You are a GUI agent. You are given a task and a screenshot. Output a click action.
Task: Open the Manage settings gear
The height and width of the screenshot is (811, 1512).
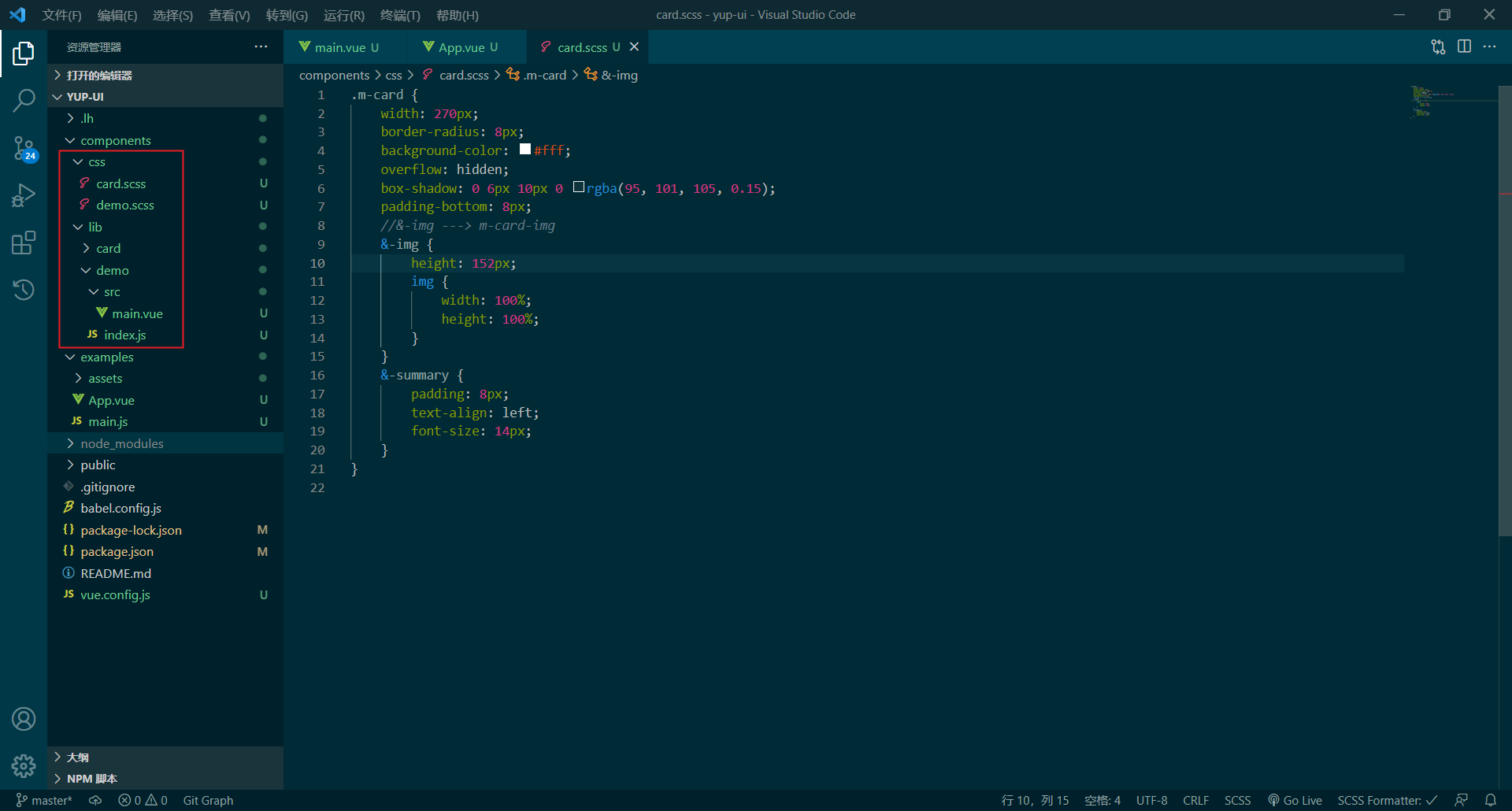pos(24,765)
